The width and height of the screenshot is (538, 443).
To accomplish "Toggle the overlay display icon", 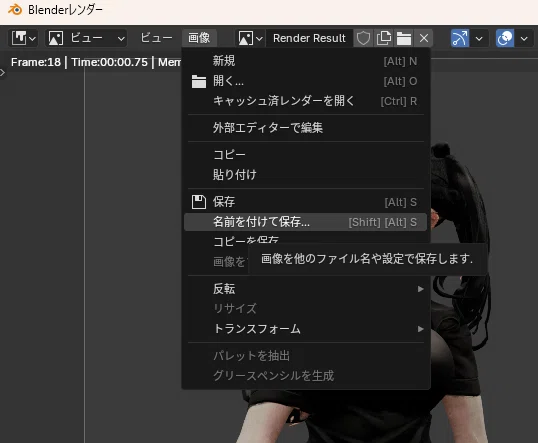I will click(x=505, y=38).
